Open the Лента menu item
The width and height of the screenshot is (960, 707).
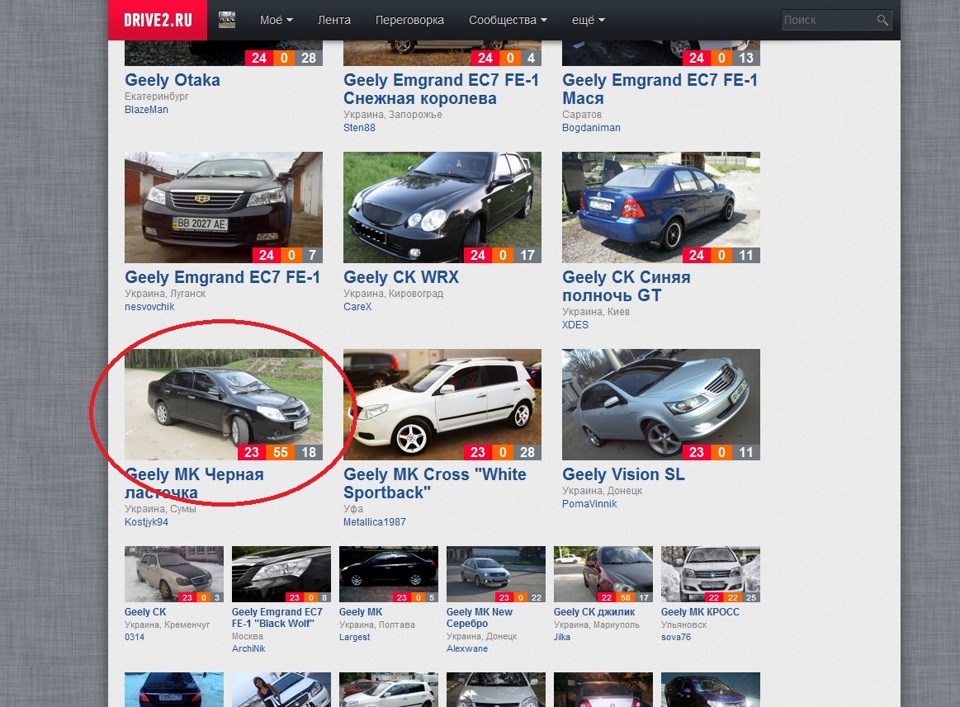334,20
